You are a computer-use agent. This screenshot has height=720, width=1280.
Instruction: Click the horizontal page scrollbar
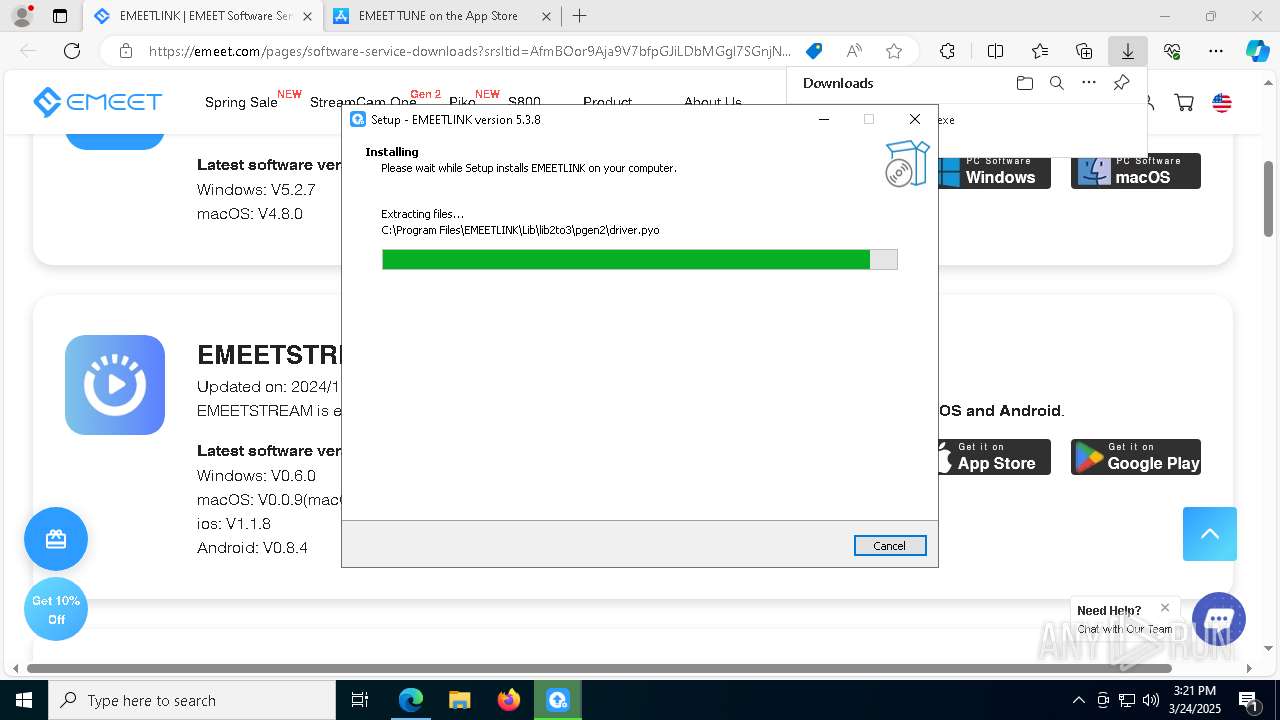(x=599, y=668)
